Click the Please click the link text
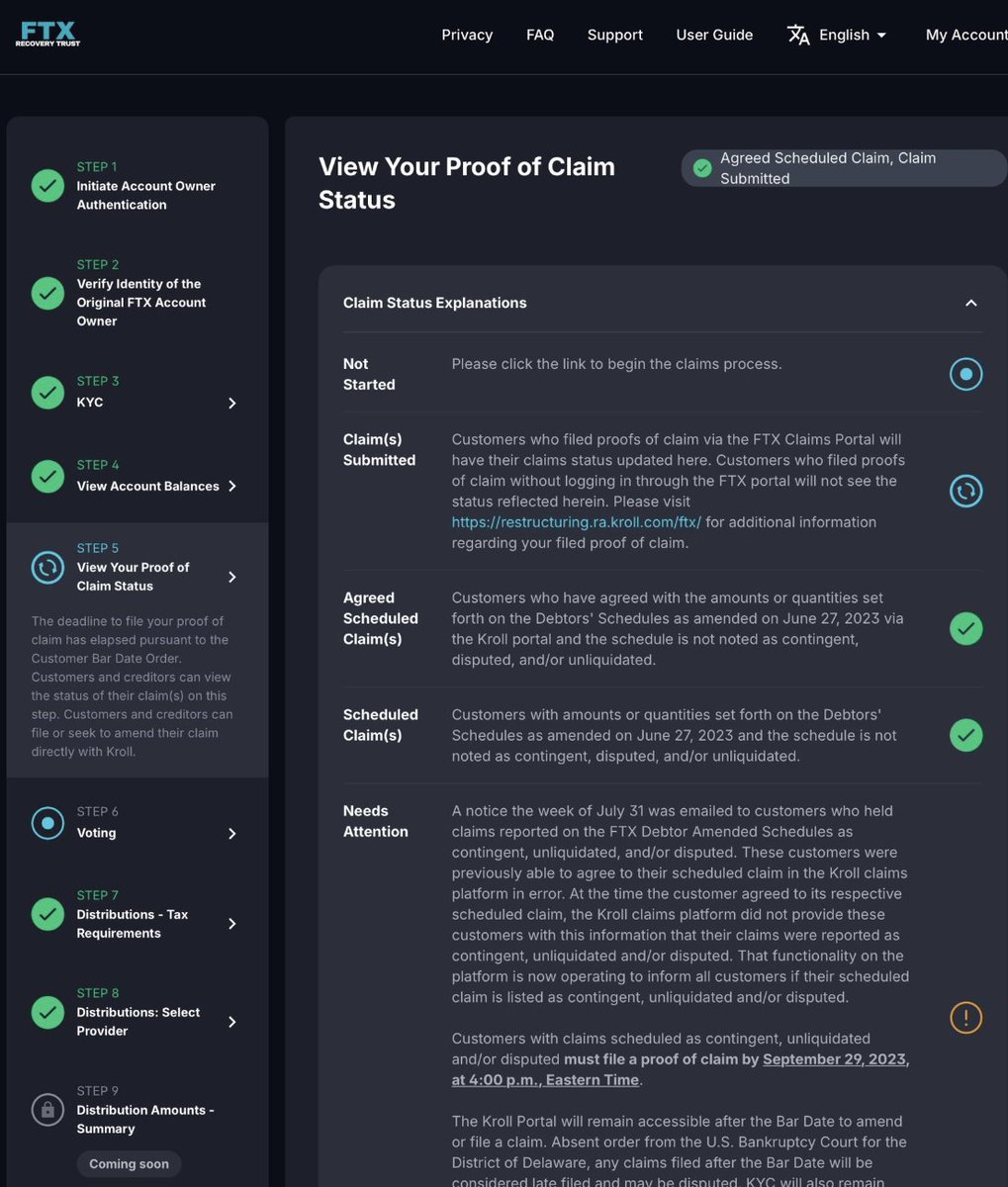 [x=617, y=364]
